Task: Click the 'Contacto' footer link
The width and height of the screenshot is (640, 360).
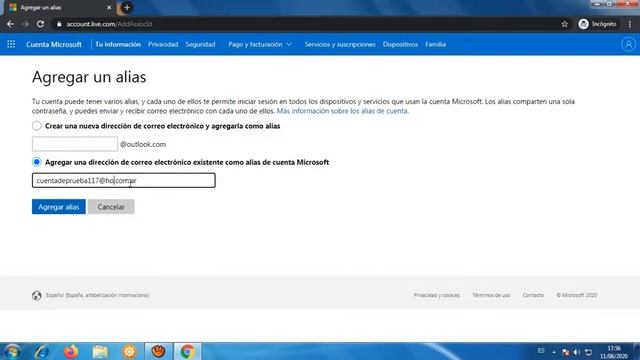Action: pyautogui.click(x=533, y=295)
